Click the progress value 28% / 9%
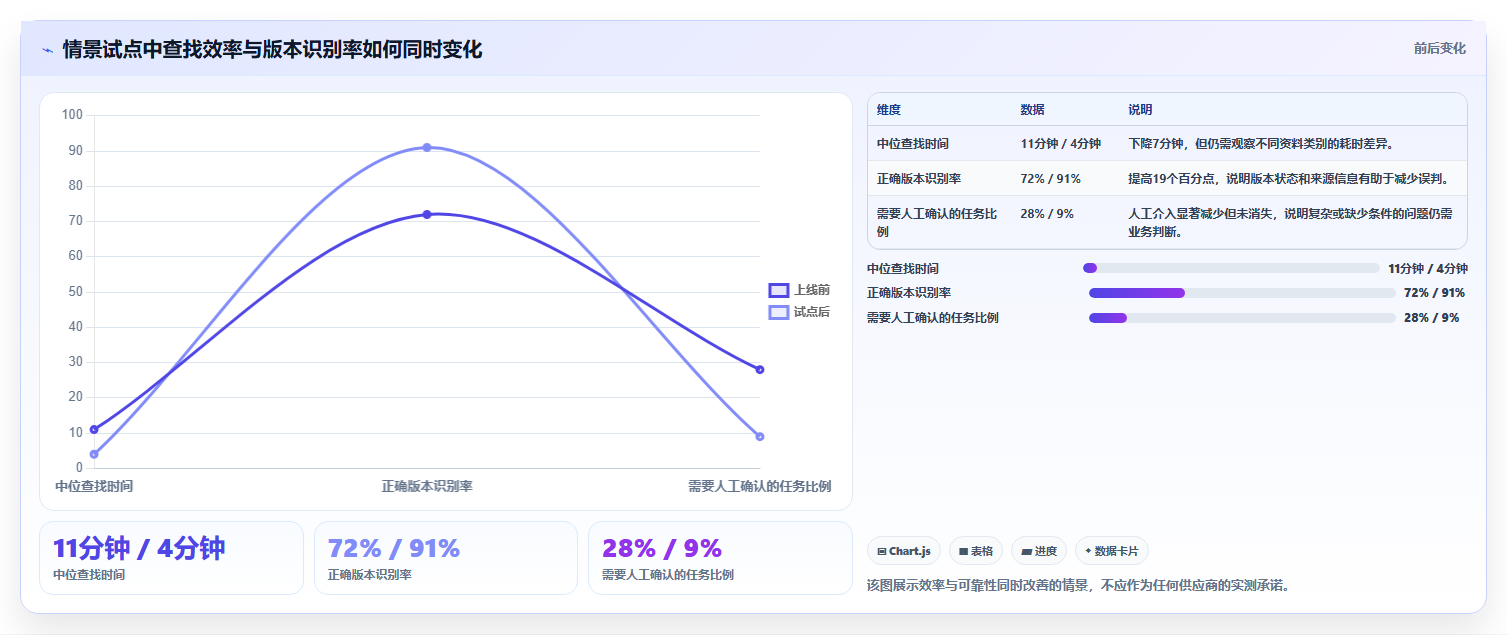This screenshot has width=1507, height=635. click(1431, 318)
